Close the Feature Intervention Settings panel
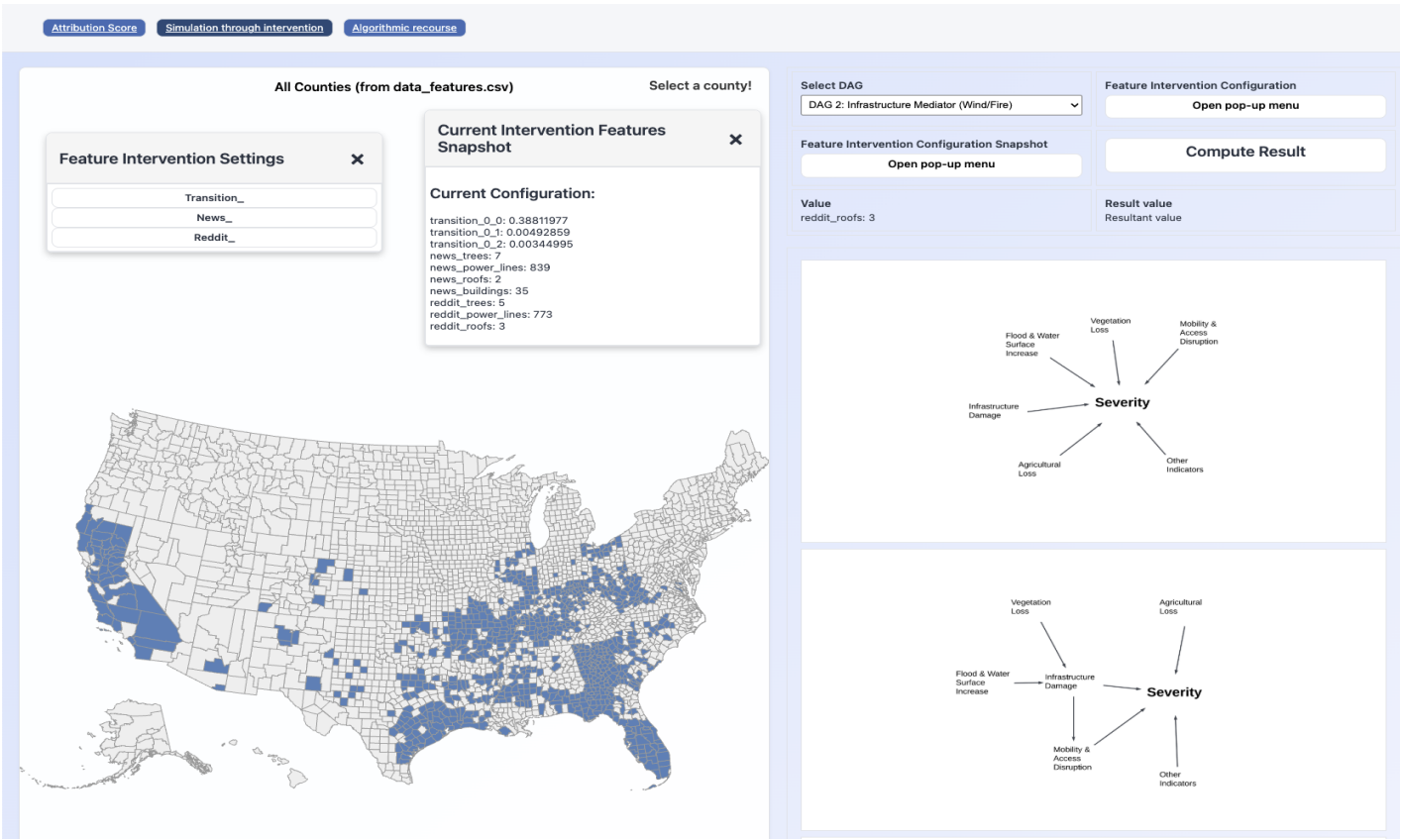The image size is (1403, 840). [x=357, y=159]
